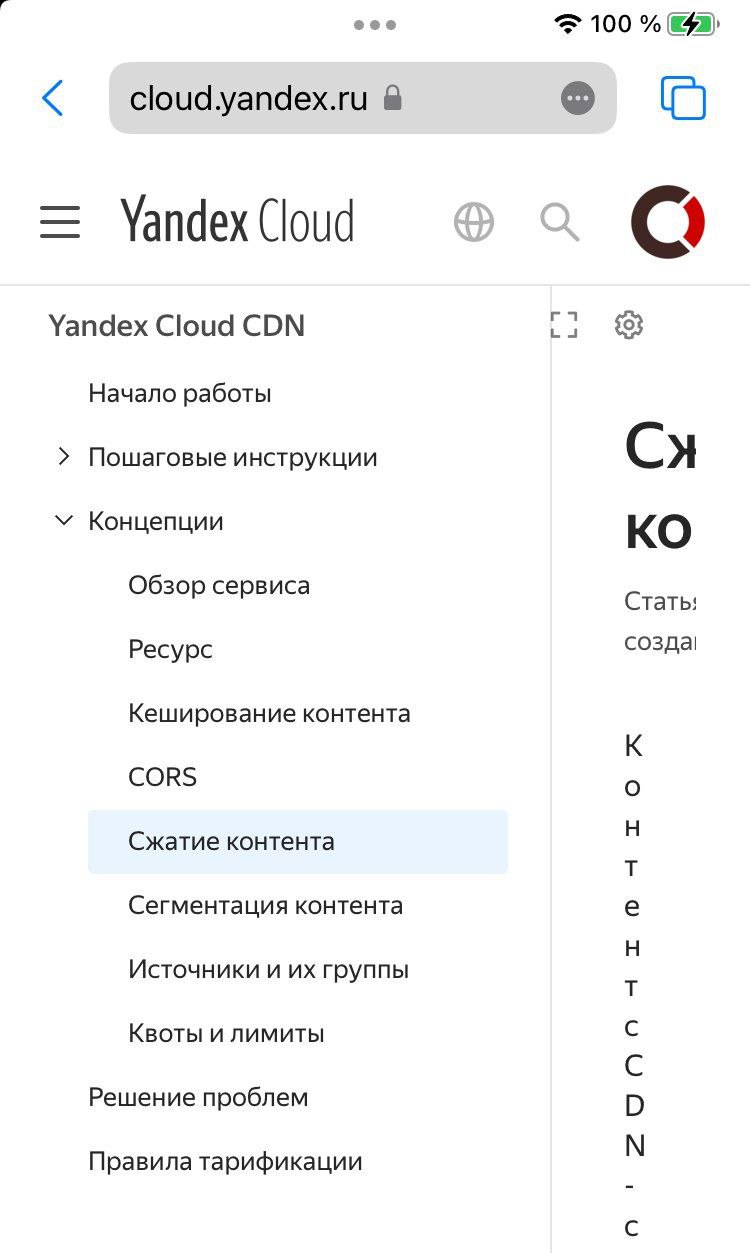The height and width of the screenshot is (1253, 750).
Task: Open the red-and-brown user avatar
Action: coord(668,221)
